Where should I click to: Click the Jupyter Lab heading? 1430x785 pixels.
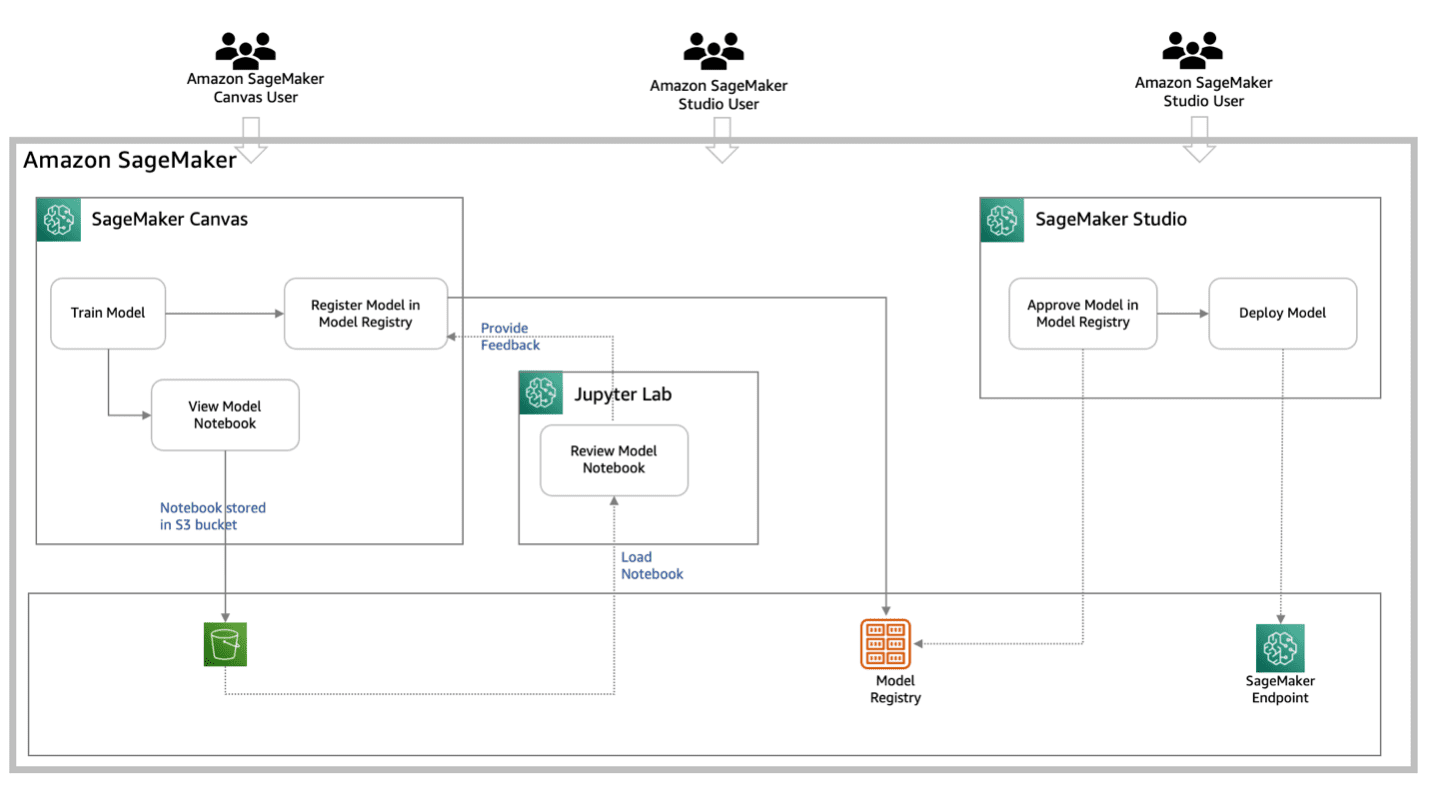tap(623, 394)
